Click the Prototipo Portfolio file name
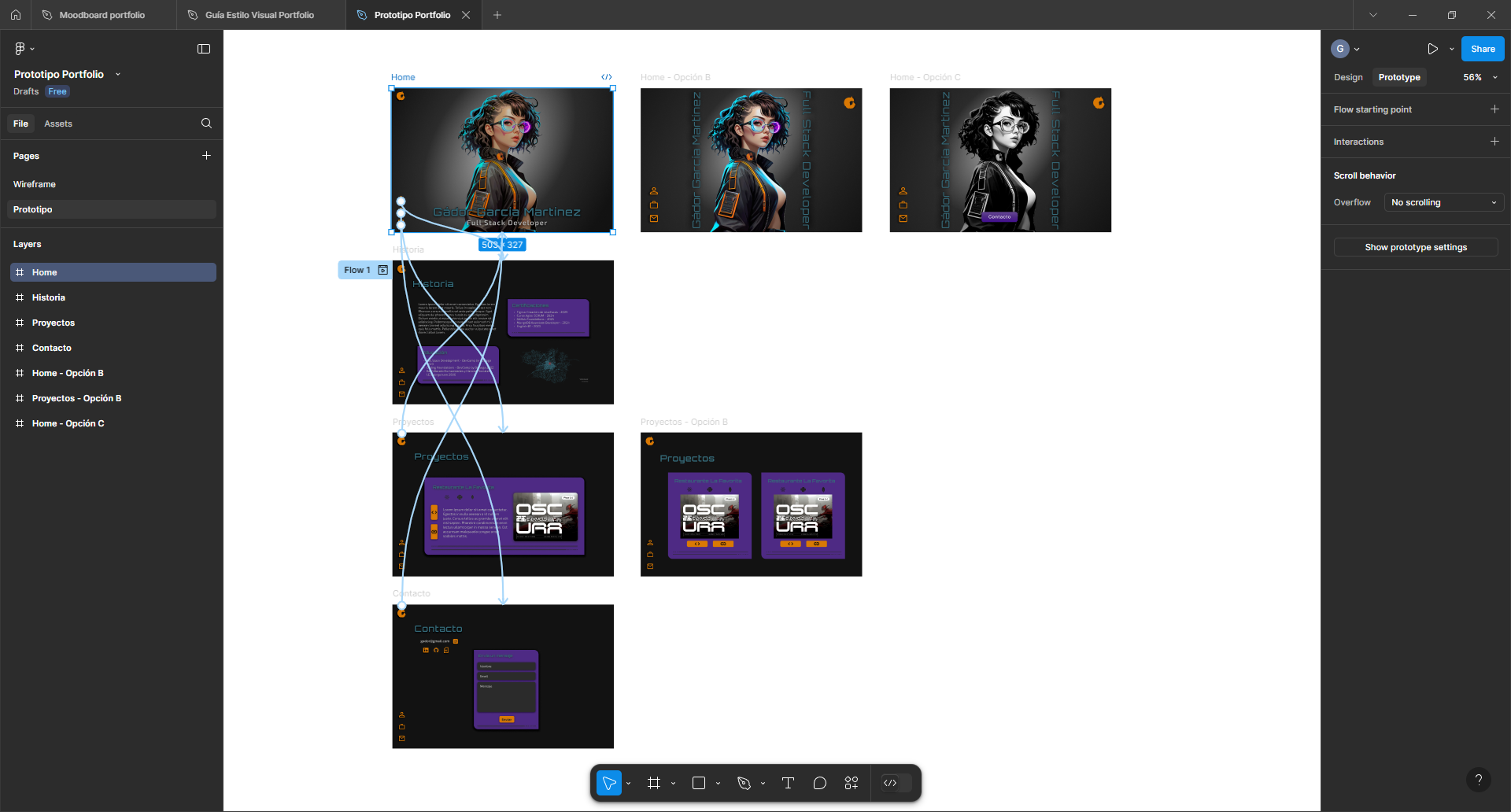The width and height of the screenshot is (1511, 812). pos(59,74)
